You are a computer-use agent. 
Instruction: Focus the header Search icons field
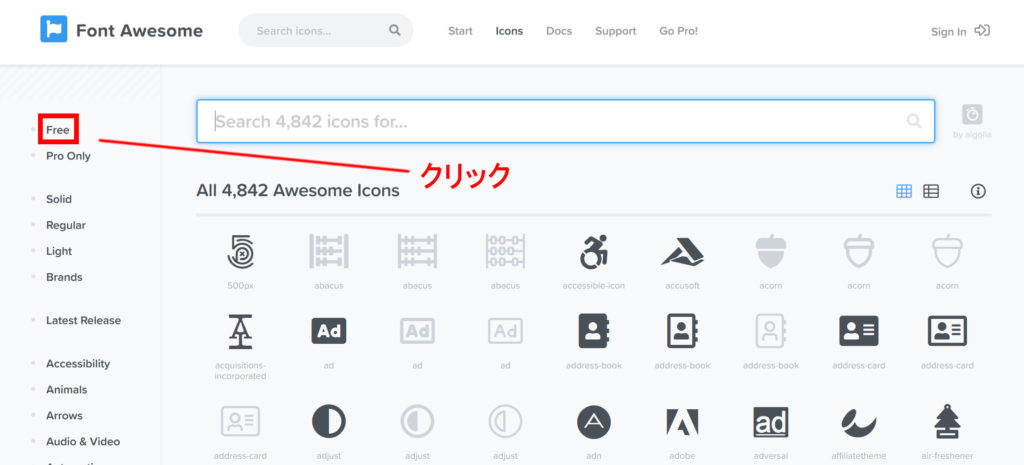(x=326, y=30)
